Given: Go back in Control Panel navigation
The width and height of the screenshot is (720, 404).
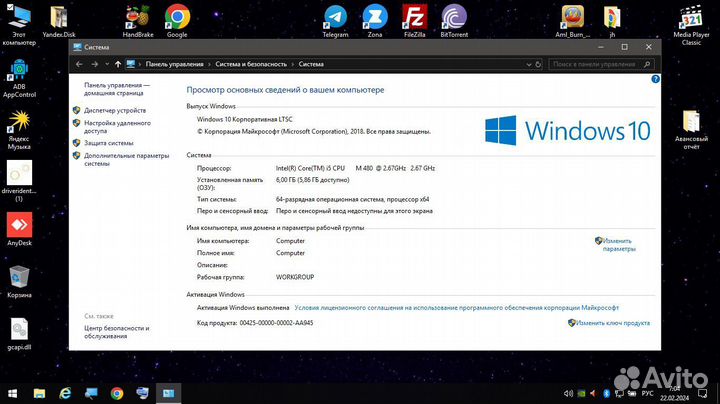Looking at the screenshot, I should pyautogui.click(x=79, y=64).
